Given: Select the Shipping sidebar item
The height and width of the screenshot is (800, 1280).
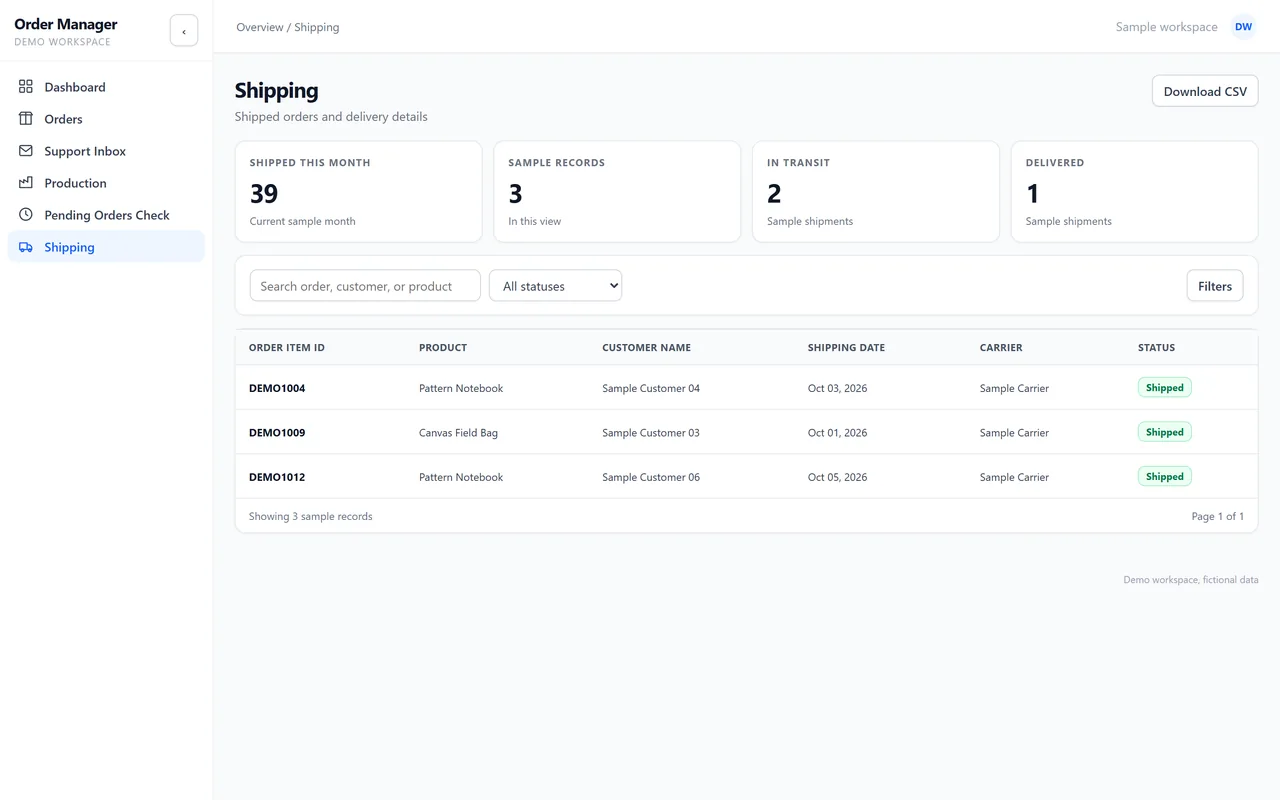Looking at the screenshot, I should click(x=106, y=247).
